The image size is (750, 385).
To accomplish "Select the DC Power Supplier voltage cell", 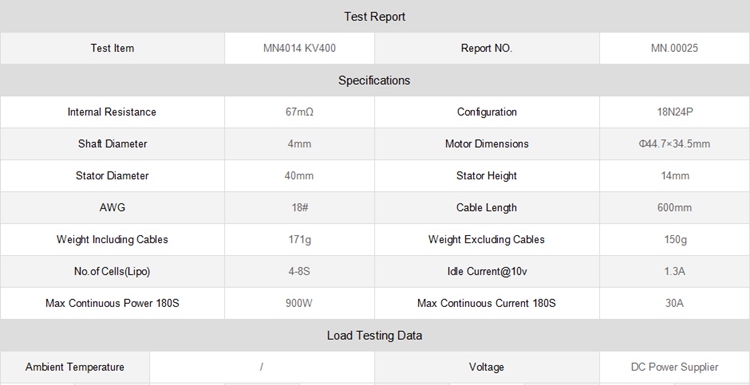I will coord(674,367).
